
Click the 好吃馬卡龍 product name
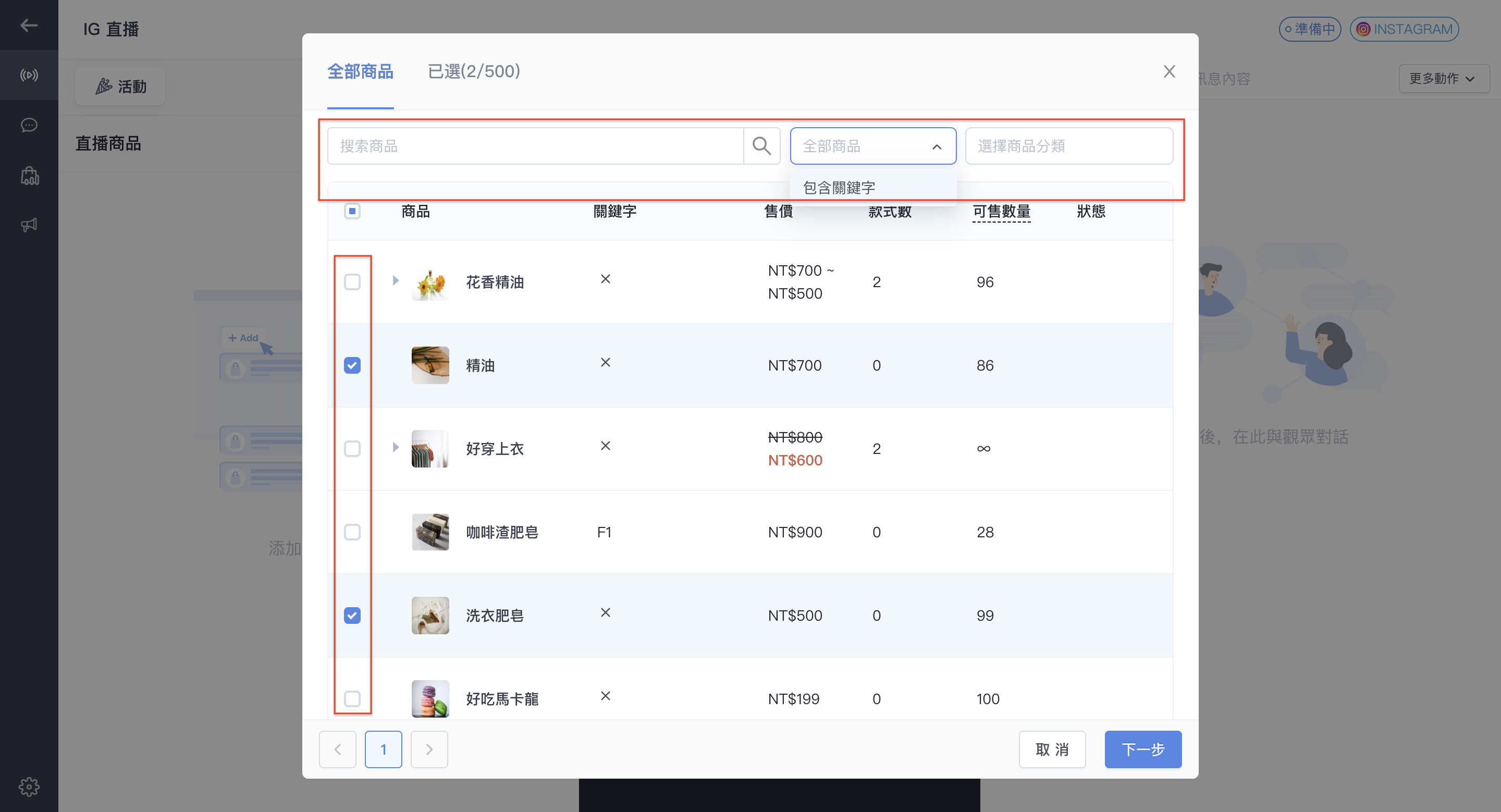(x=502, y=698)
